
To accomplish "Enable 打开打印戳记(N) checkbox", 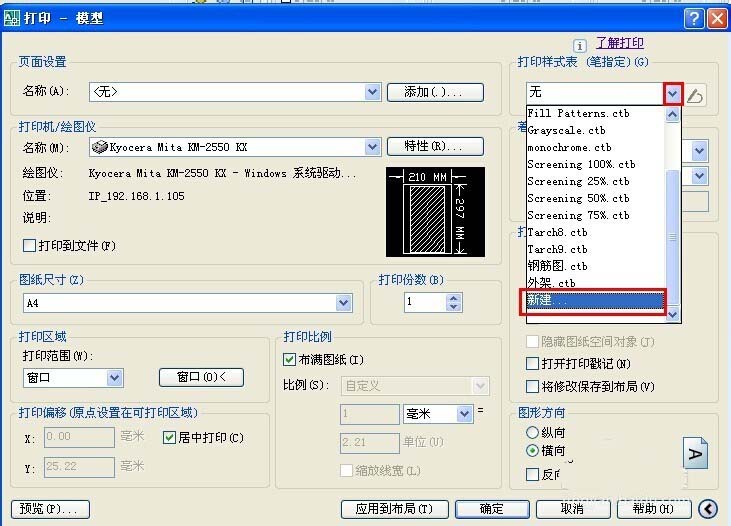I will (532, 363).
